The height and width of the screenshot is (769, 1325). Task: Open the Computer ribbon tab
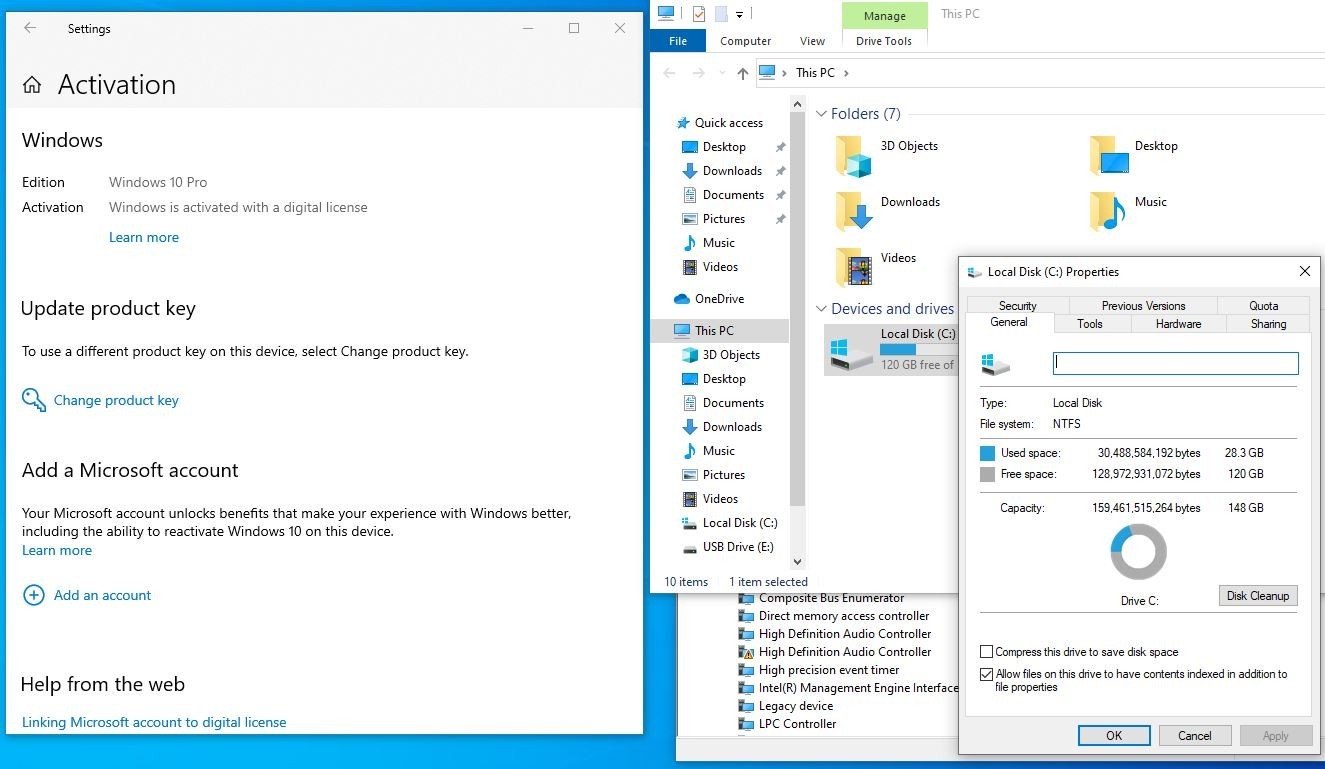click(746, 41)
